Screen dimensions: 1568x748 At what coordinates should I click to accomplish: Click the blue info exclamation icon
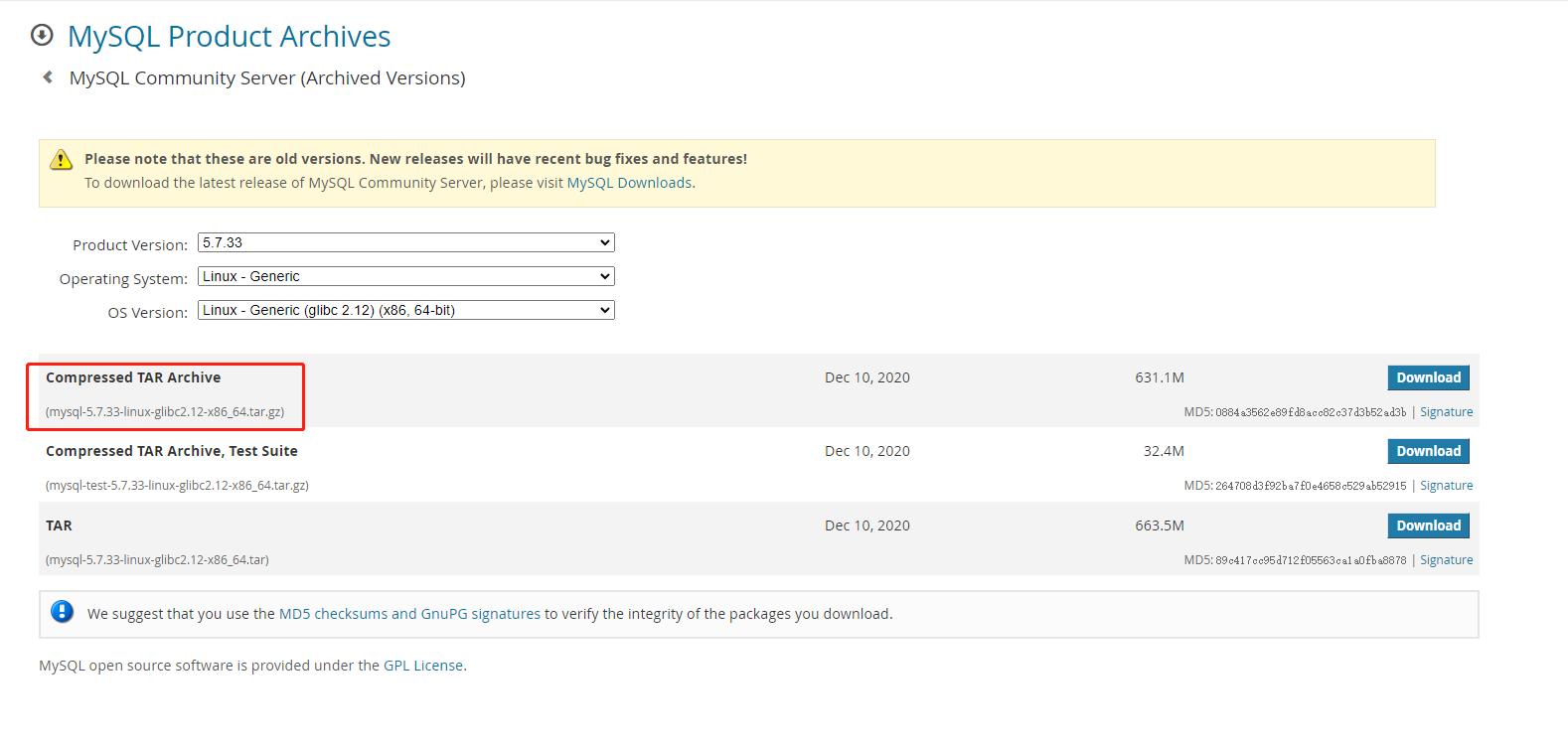(x=62, y=612)
